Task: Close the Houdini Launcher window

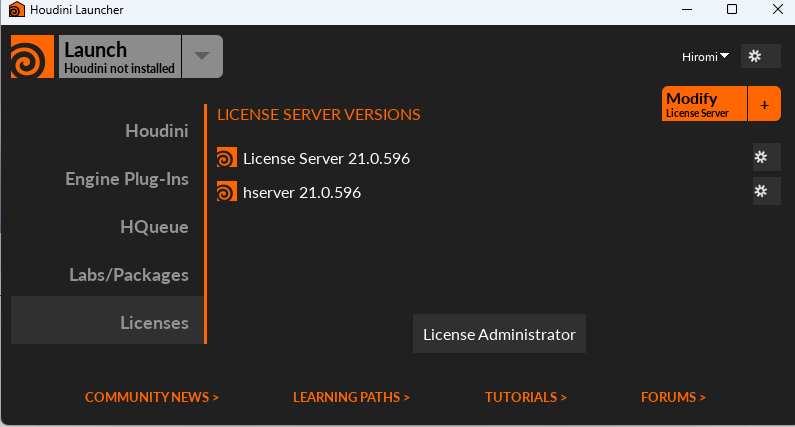Action: coord(778,9)
